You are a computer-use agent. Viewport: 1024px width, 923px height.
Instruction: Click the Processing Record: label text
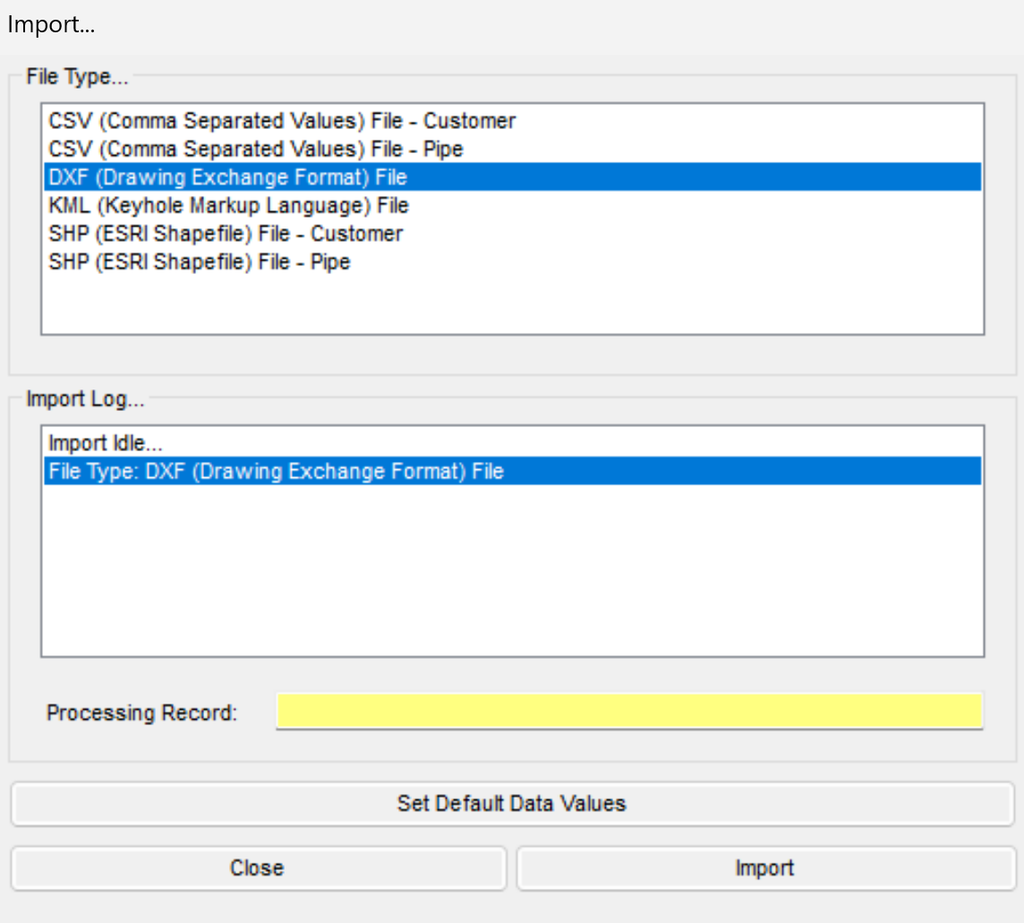click(142, 712)
